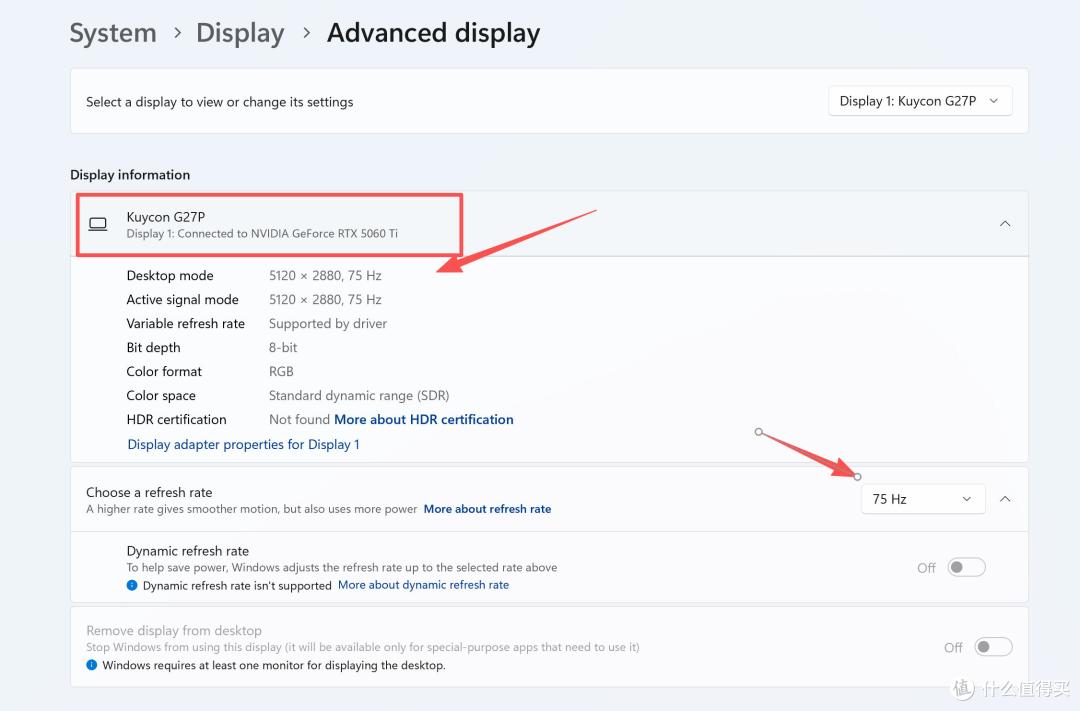Viewport: 1080px width, 711px height.
Task: Click the Standard dynamic range (SDR) value
Action: [x=359, y=395]
